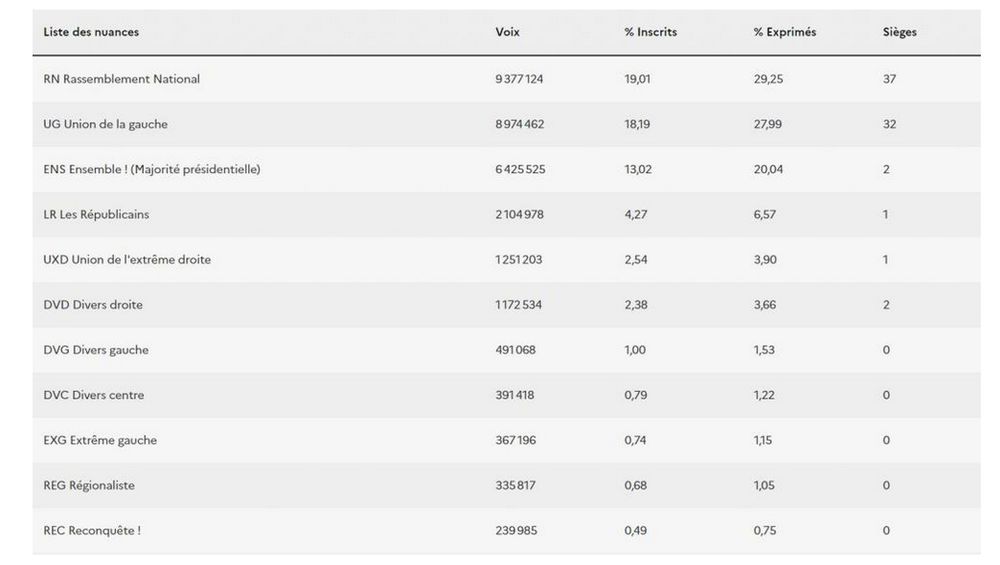Image resolution: width=1000 pixels, height=565 pixels.
Task: Click the 27,99 percentage for Union de la gauche
Action: (768, 124)
